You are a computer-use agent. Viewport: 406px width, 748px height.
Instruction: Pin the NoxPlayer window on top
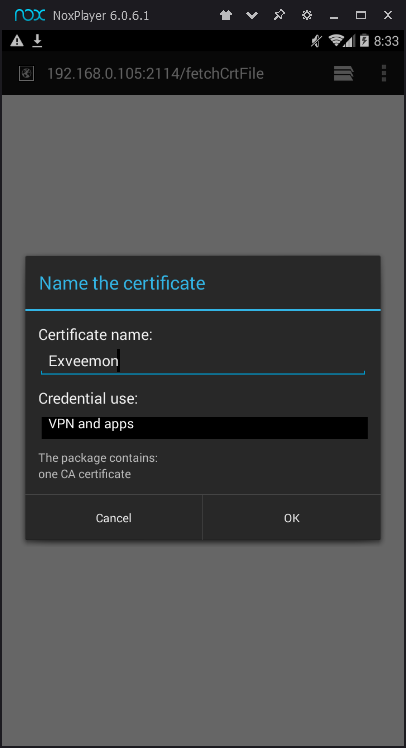click(279, 15)
